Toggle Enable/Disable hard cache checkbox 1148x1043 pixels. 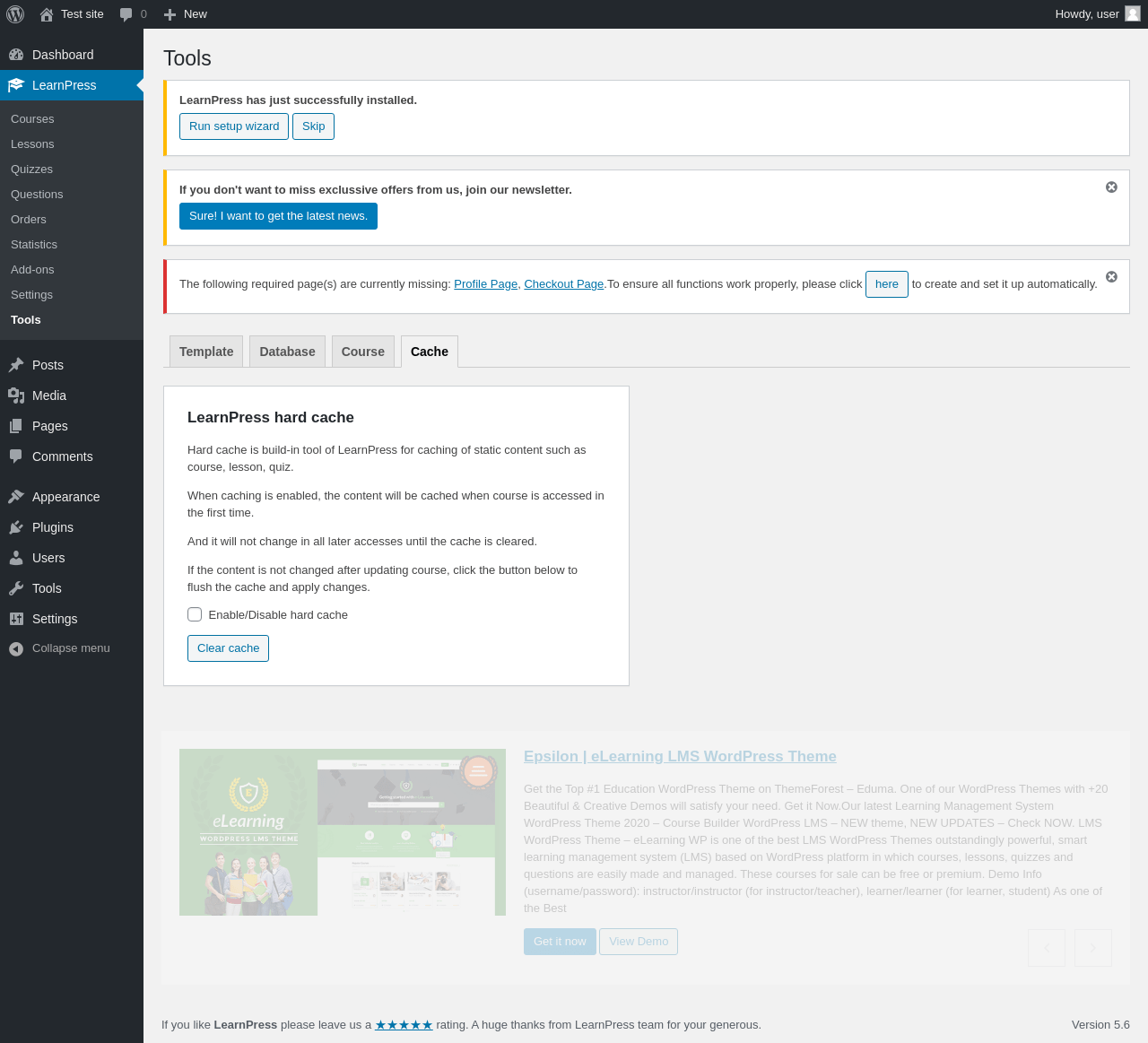click(x=195, y=614)
